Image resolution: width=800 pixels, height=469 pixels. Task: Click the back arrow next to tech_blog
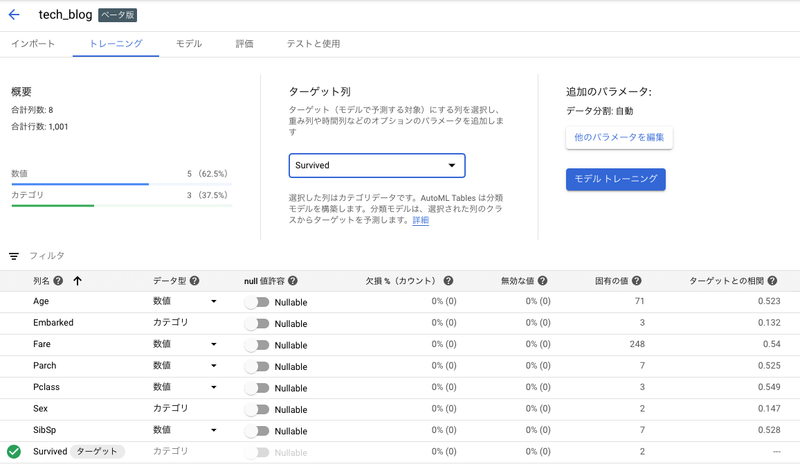coord(14,15)
